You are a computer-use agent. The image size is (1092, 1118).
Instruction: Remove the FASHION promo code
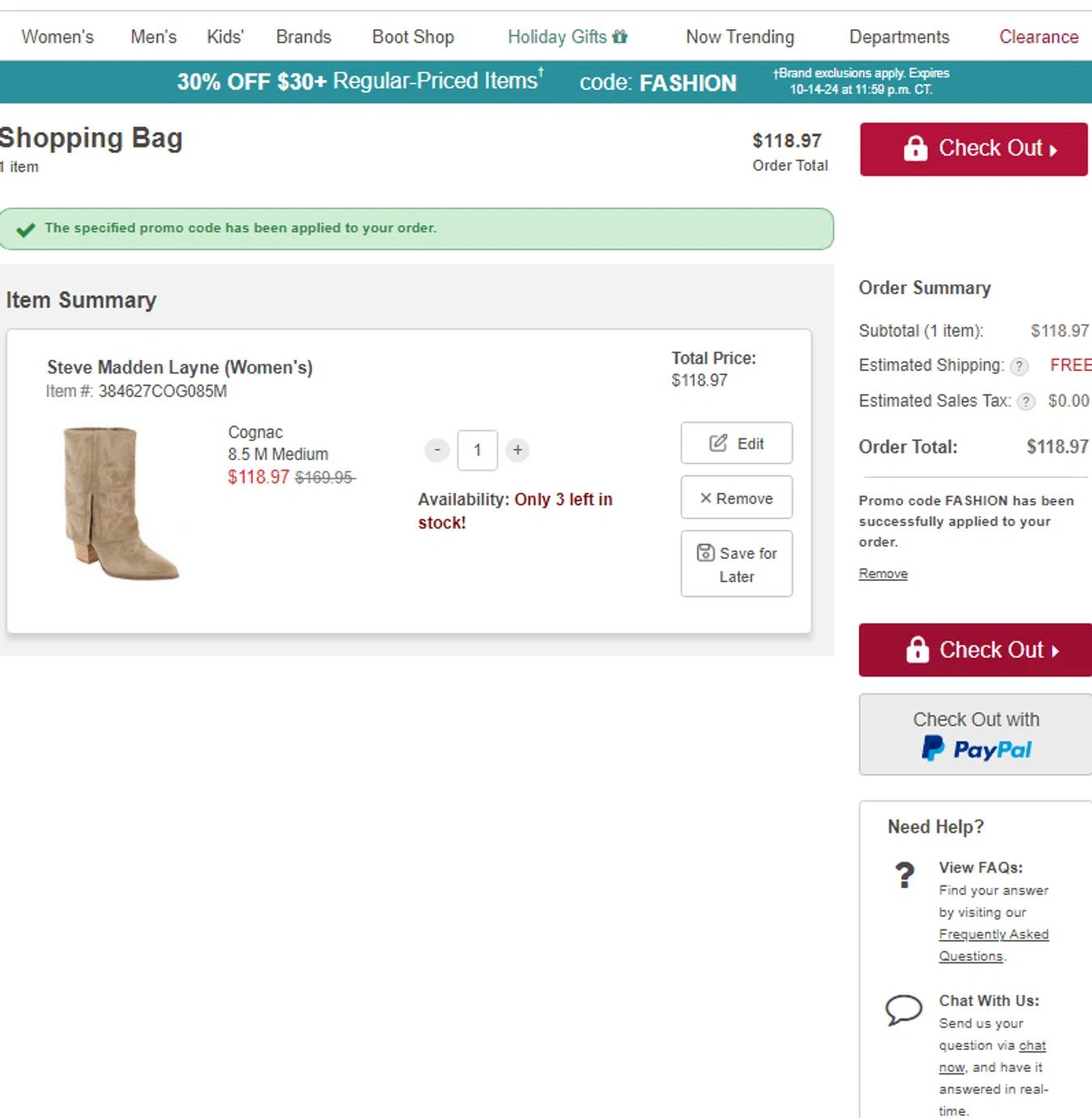[883, 574]
